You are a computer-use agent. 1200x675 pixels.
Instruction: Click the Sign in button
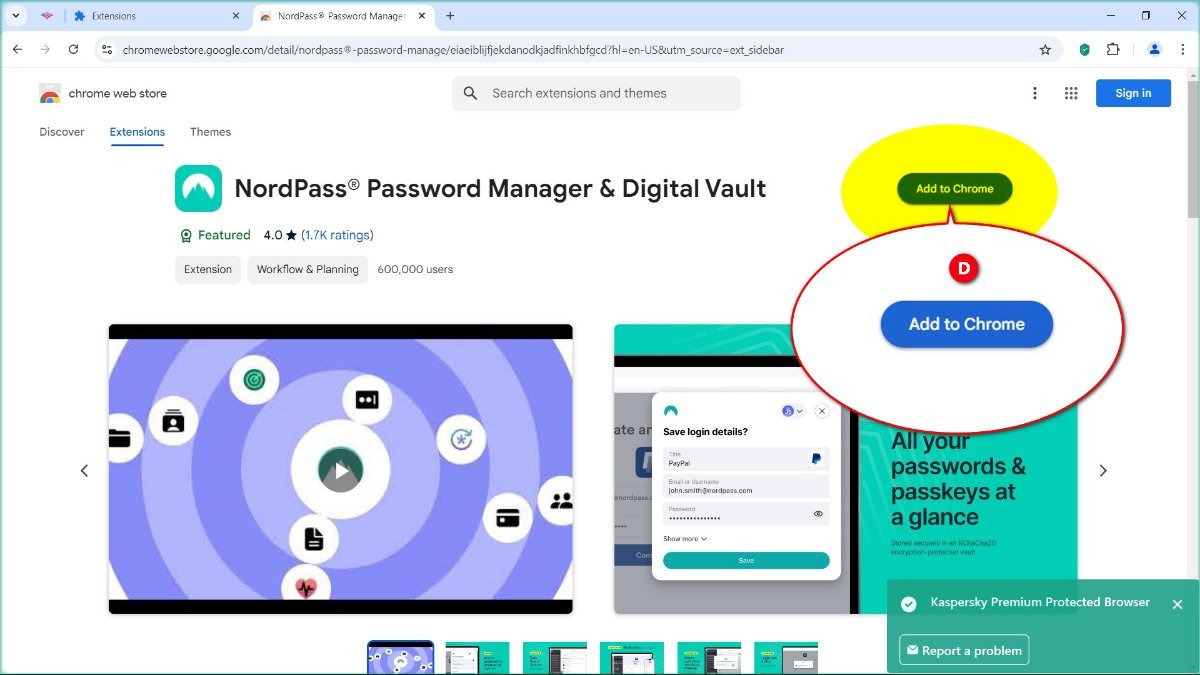[x=1133, y=93]
